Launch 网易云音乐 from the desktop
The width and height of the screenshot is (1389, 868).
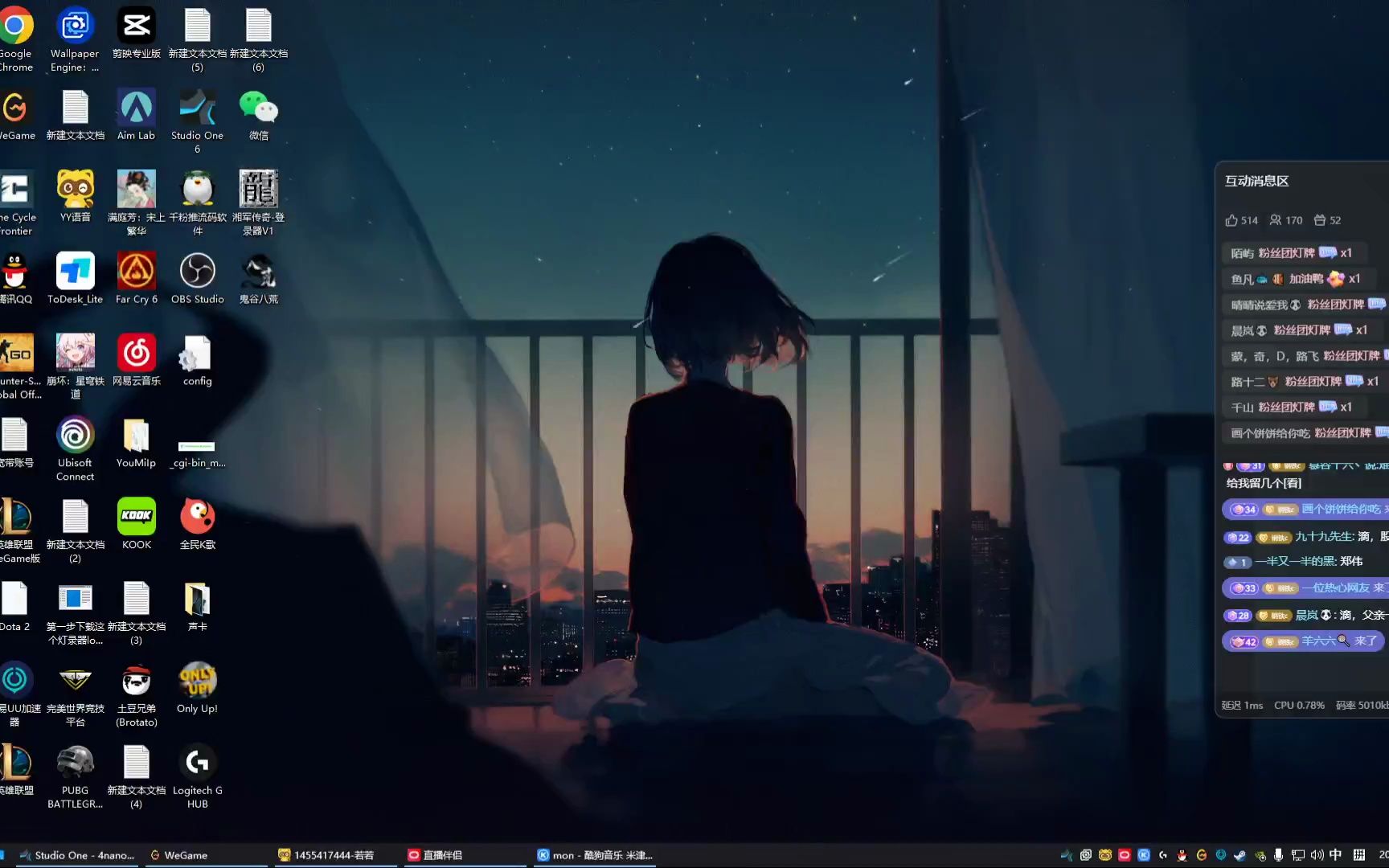pyautogui.click(x=137, y=361)
